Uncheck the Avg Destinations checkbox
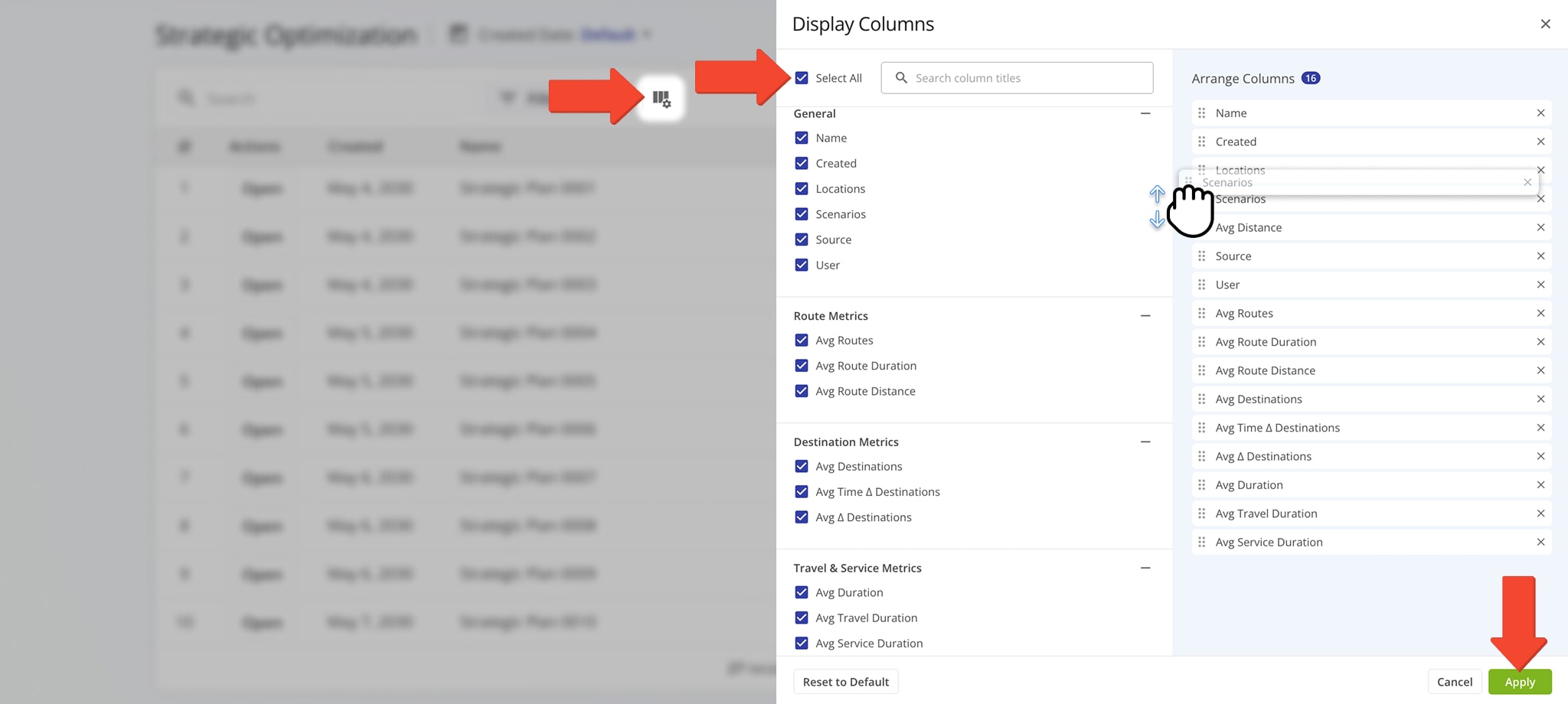 coord(802,466)
